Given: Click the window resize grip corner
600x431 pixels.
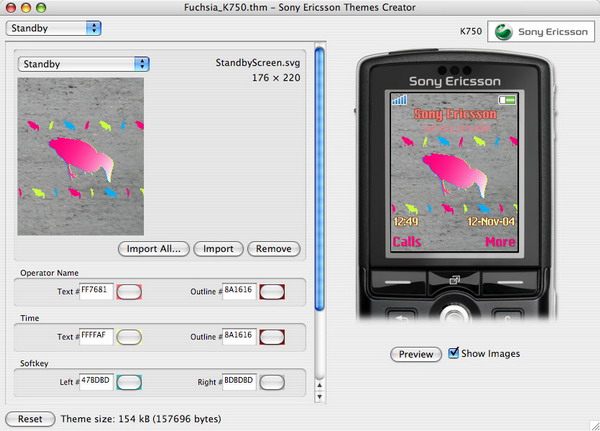Looking at the screenshot, I should [x=594, y=425].
